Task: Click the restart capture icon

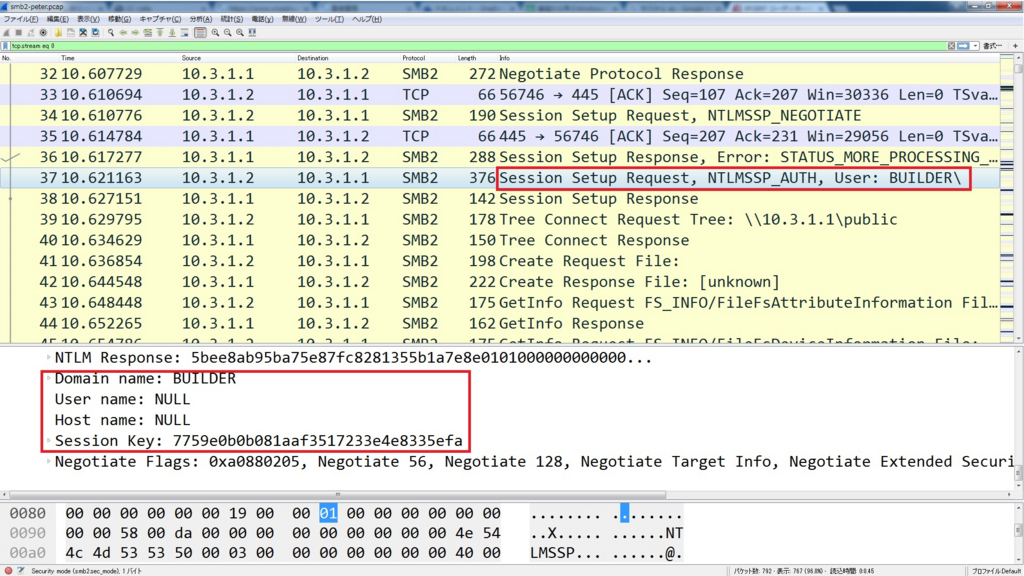Action: (31, 33)
